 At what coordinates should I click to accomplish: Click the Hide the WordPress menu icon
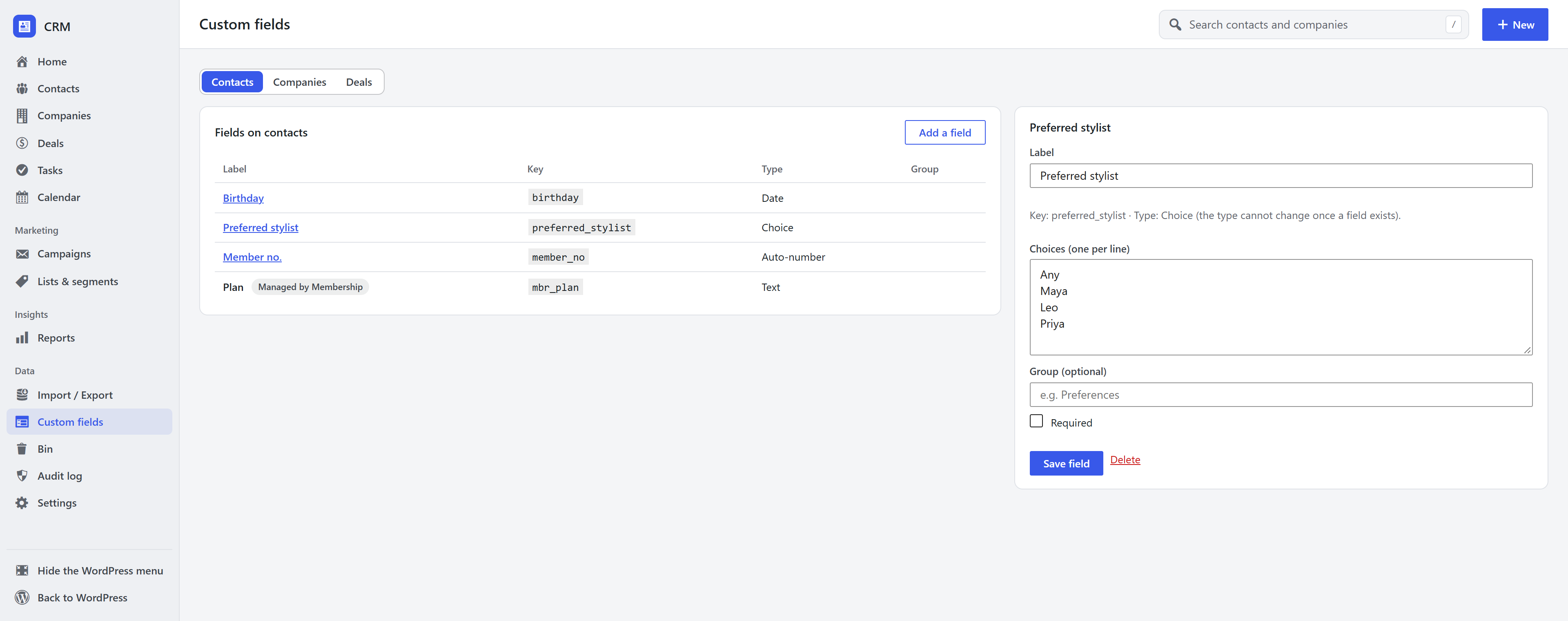pyautogui.click(x=22, y=570)
